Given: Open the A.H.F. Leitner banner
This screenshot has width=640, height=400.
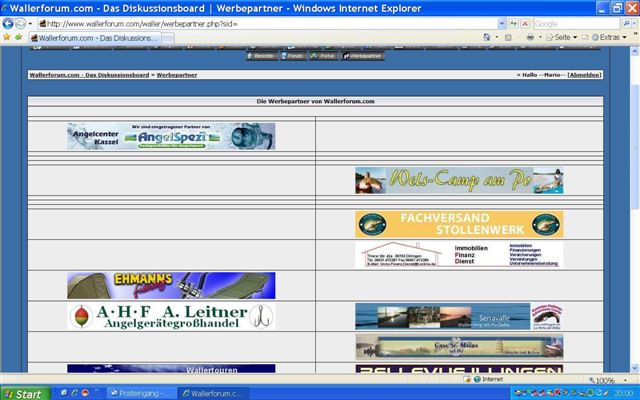Looking at the screenshot, I should point(171,316).
